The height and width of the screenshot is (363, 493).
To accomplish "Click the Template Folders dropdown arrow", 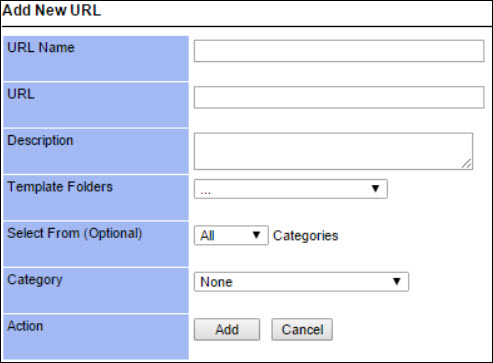I will [x=375, y=189].
